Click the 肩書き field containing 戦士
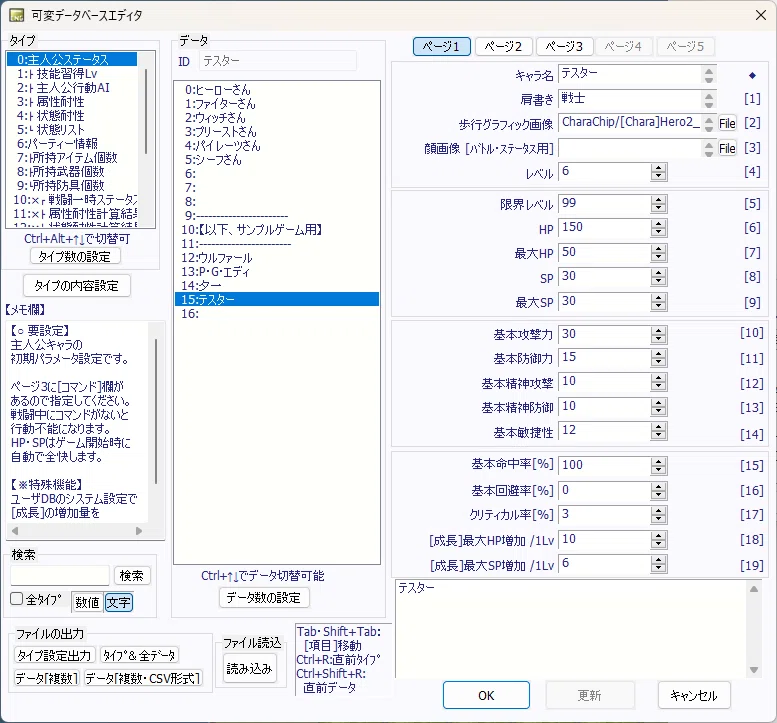Screen dimensions: 777x723 pos(630,99)
